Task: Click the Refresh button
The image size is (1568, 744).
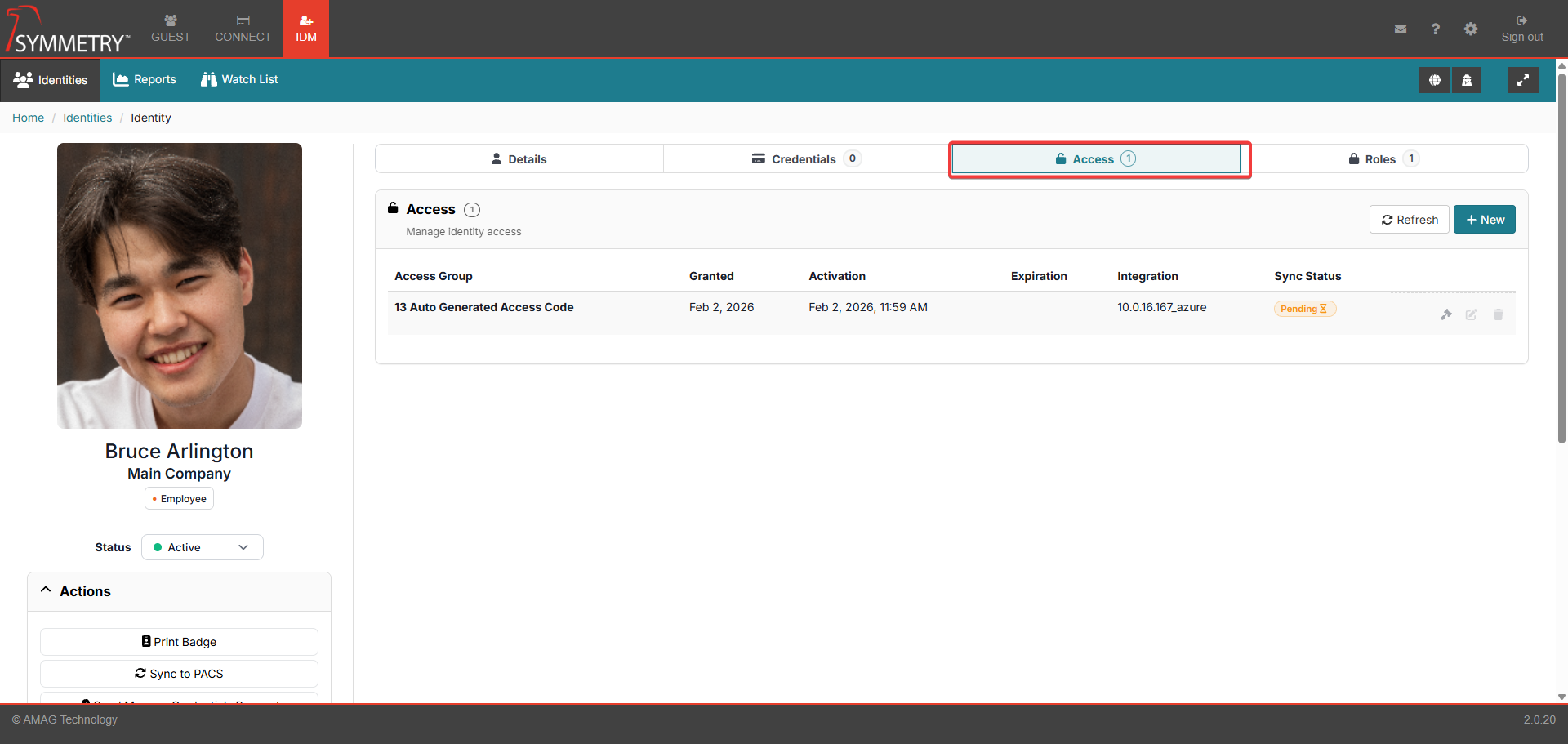Action: tap(1409, 220)
